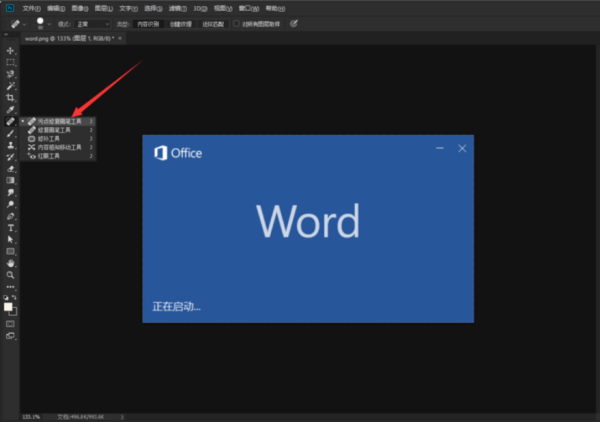Choose Content-Aware type button (内容识别)
This screenshot has height=422, width=600.
148,24
